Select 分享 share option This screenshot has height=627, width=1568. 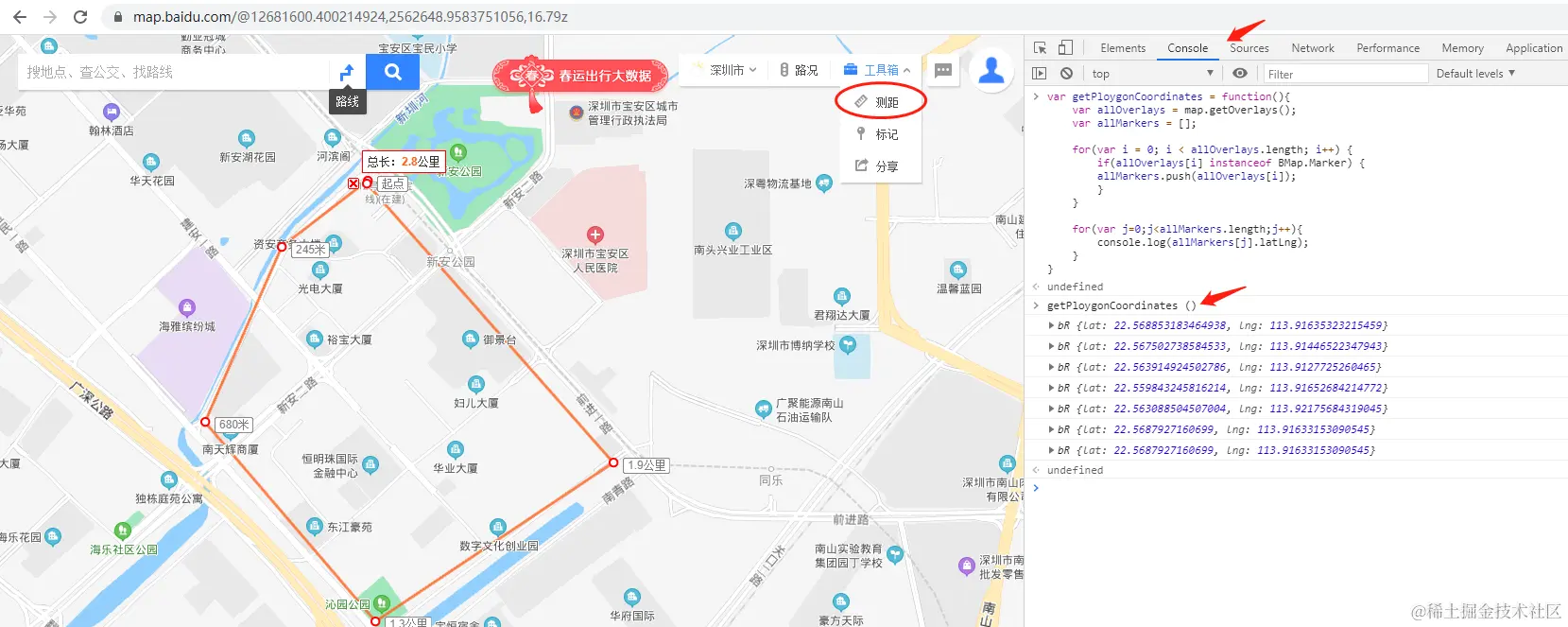[x=879, y=165]
